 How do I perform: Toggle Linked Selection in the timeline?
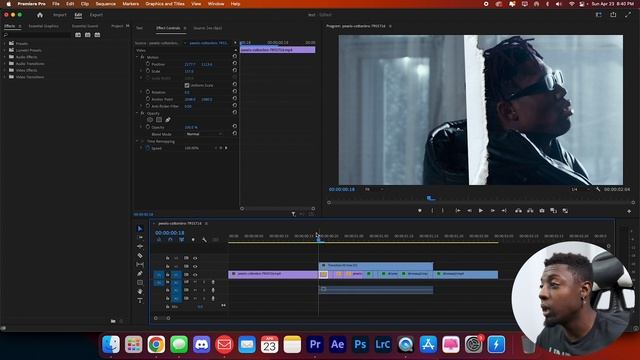[182, 240]
